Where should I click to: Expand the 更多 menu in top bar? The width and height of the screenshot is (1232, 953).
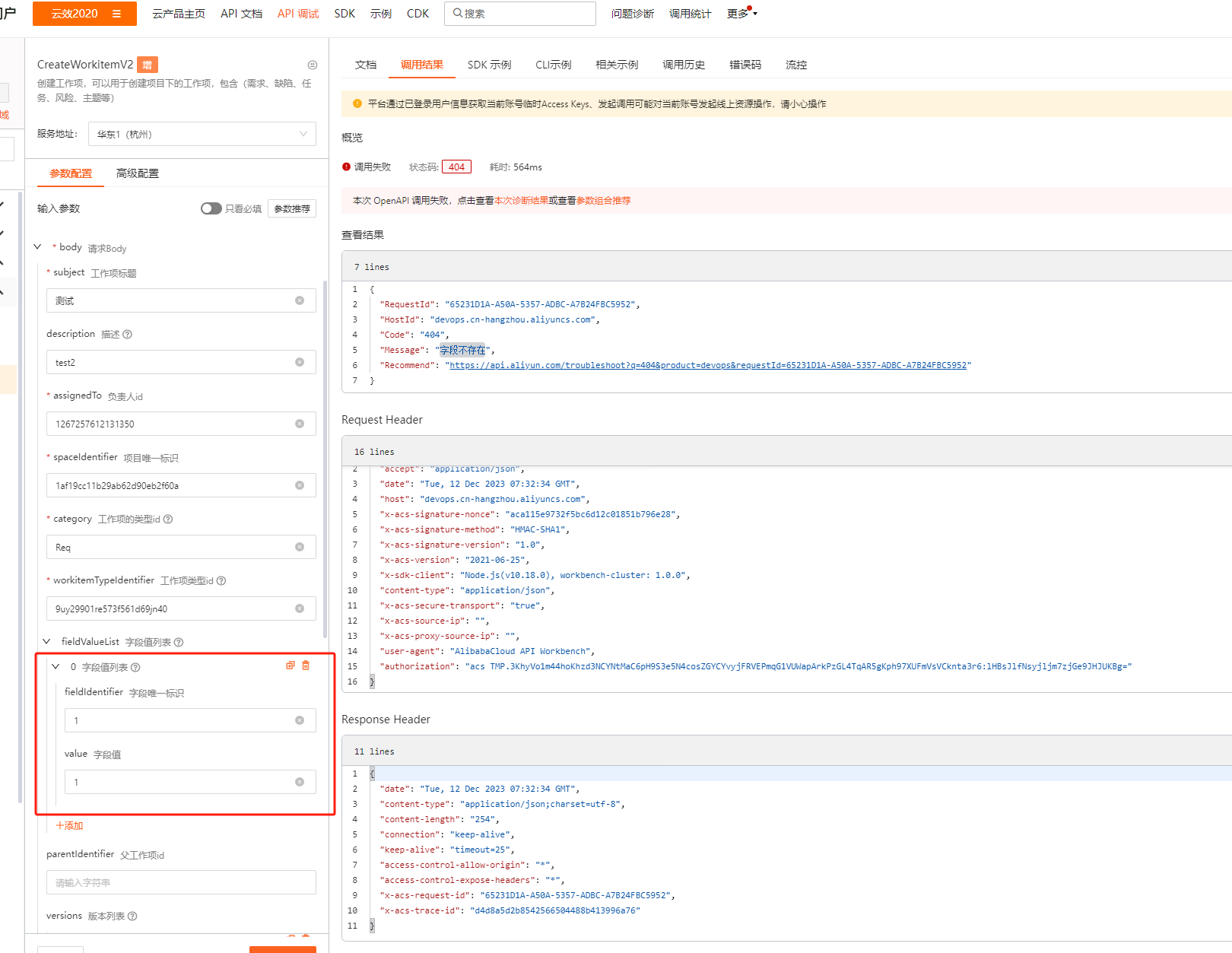(x=741, y=13)
